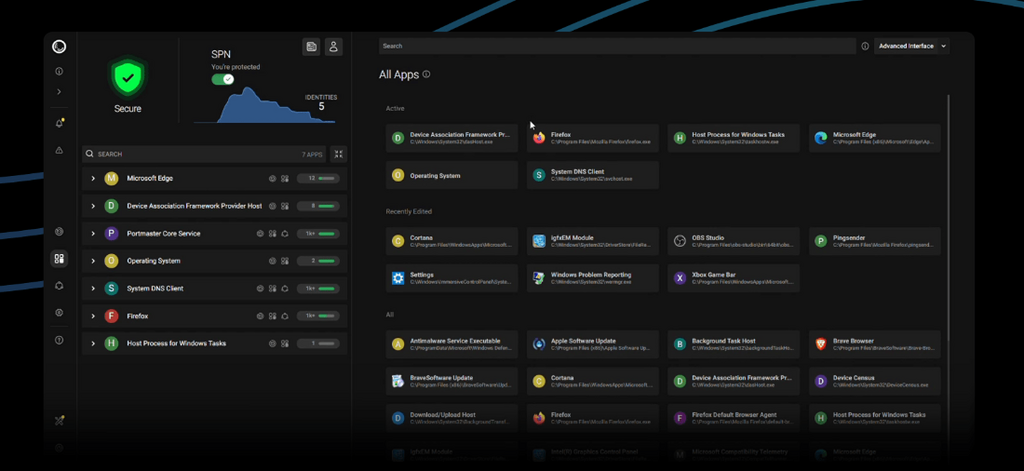Open the igfxEM Module card under Recently Edited
This screenshot has height=471, width=1024.
(593, 241)
